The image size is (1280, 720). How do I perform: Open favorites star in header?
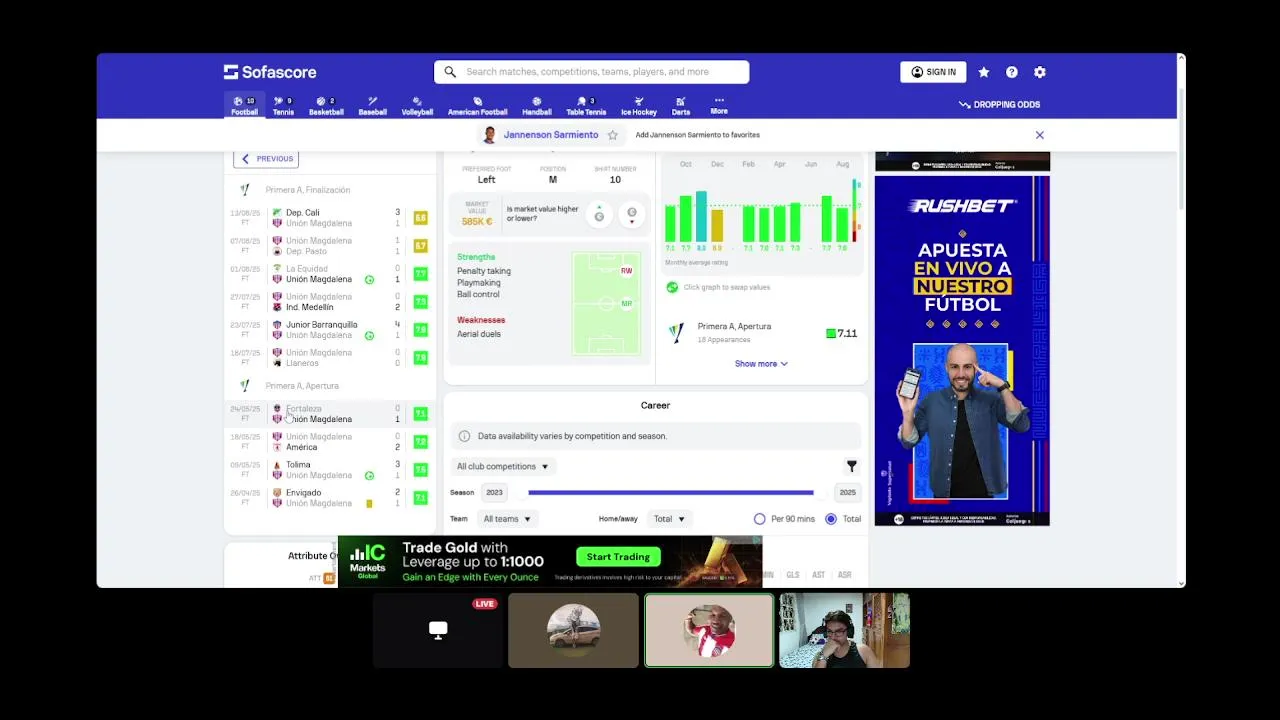click(984, 72)
